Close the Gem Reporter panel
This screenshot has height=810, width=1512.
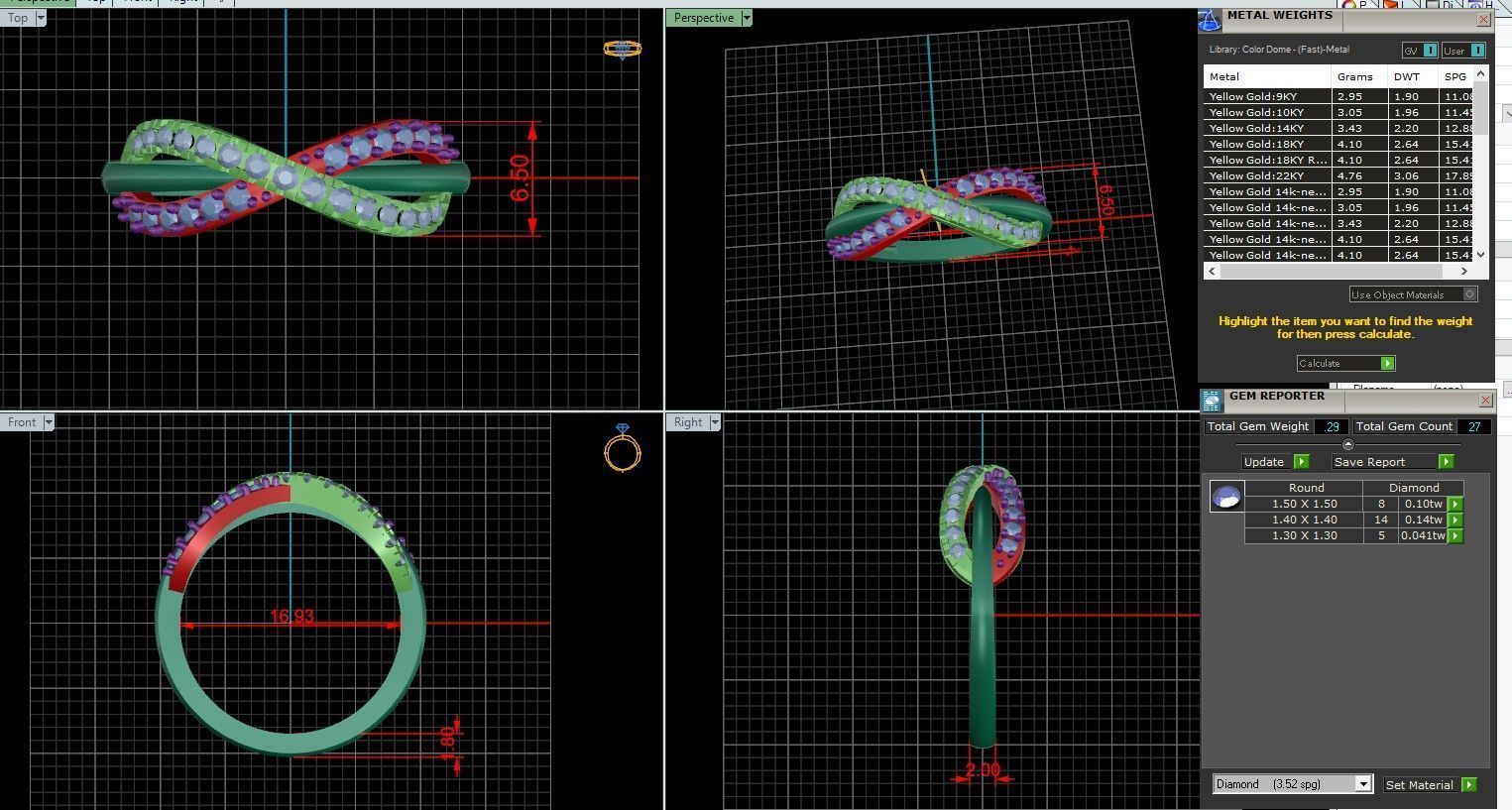[1484, 400]
